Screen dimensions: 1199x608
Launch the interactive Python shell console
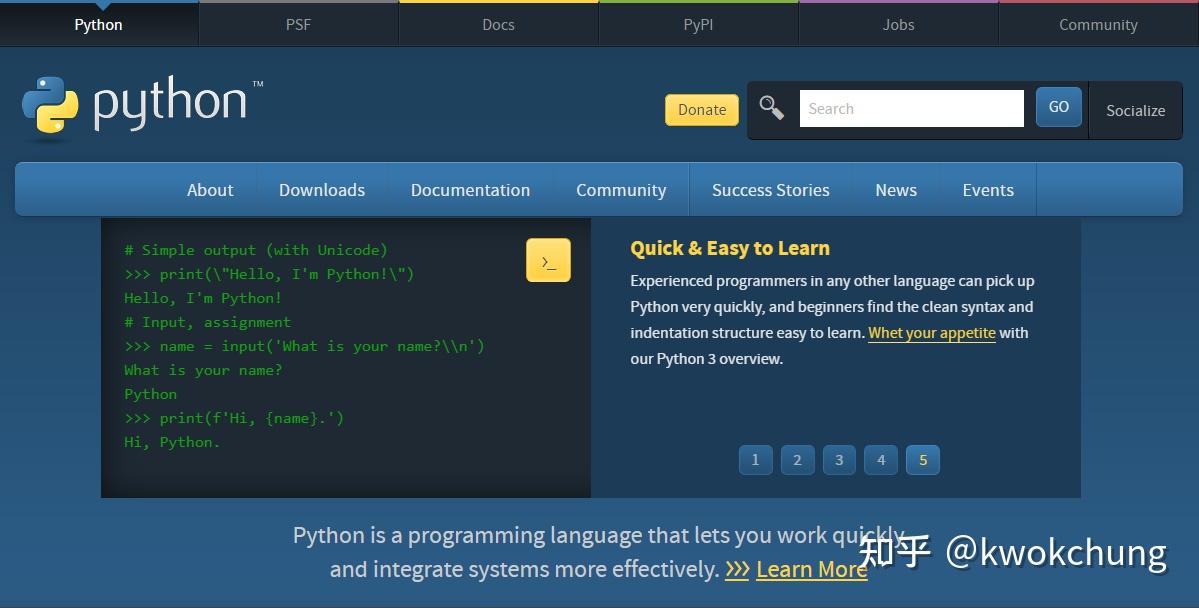547,260
